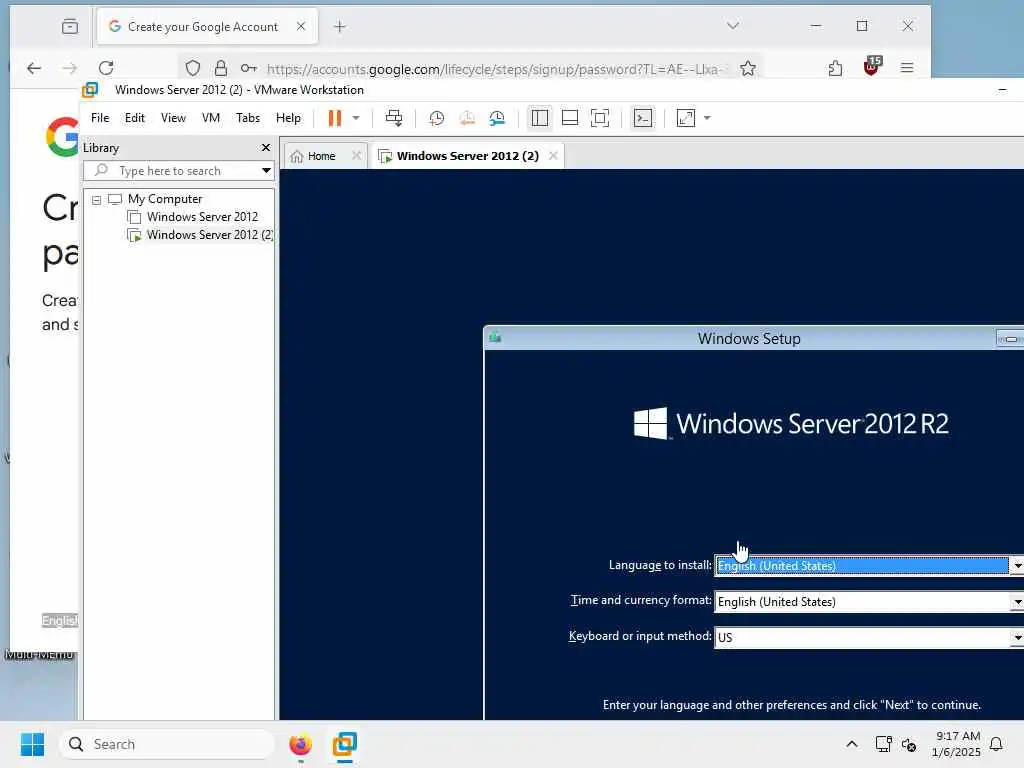Click the uBlock Origin extension icon
Screen dimensions: 1024x768
[872, 66]
